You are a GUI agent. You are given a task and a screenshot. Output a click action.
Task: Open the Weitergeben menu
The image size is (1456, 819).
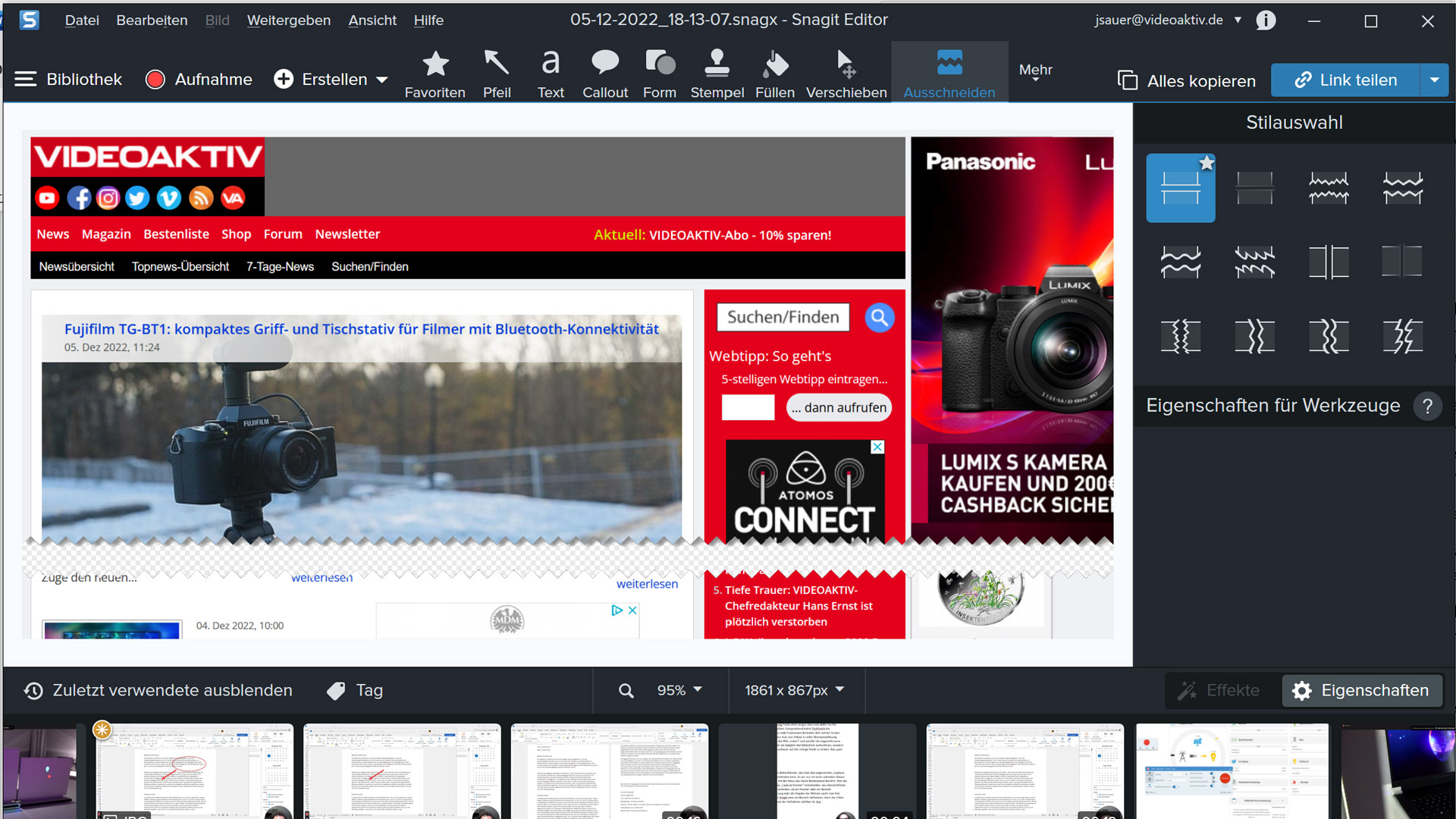pyautogui.click(x=288, y=20)
